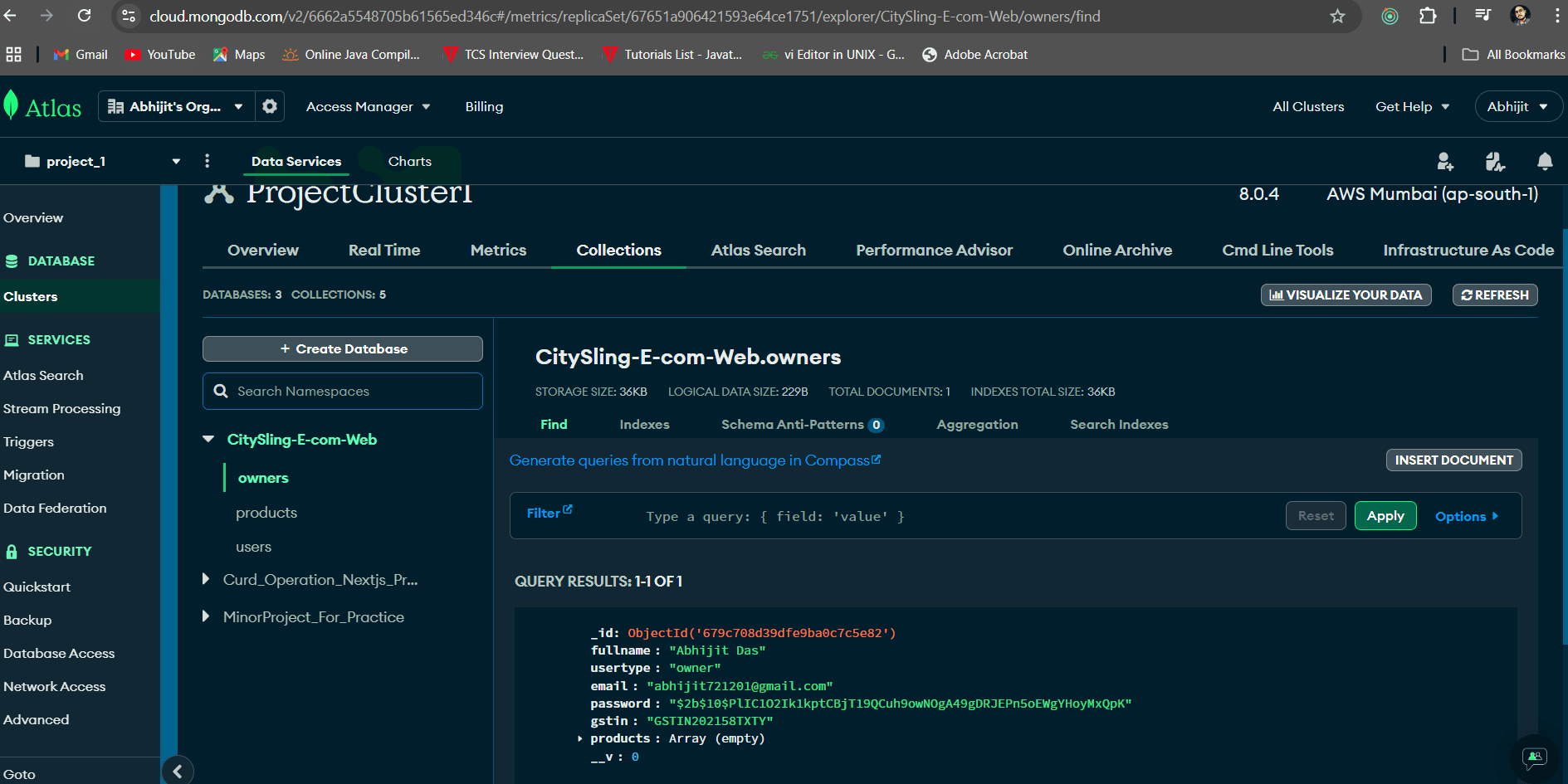This screenshot has width=1568, height=784.
Task: Click the Reset filter button
Action: tap(1316, 515)
